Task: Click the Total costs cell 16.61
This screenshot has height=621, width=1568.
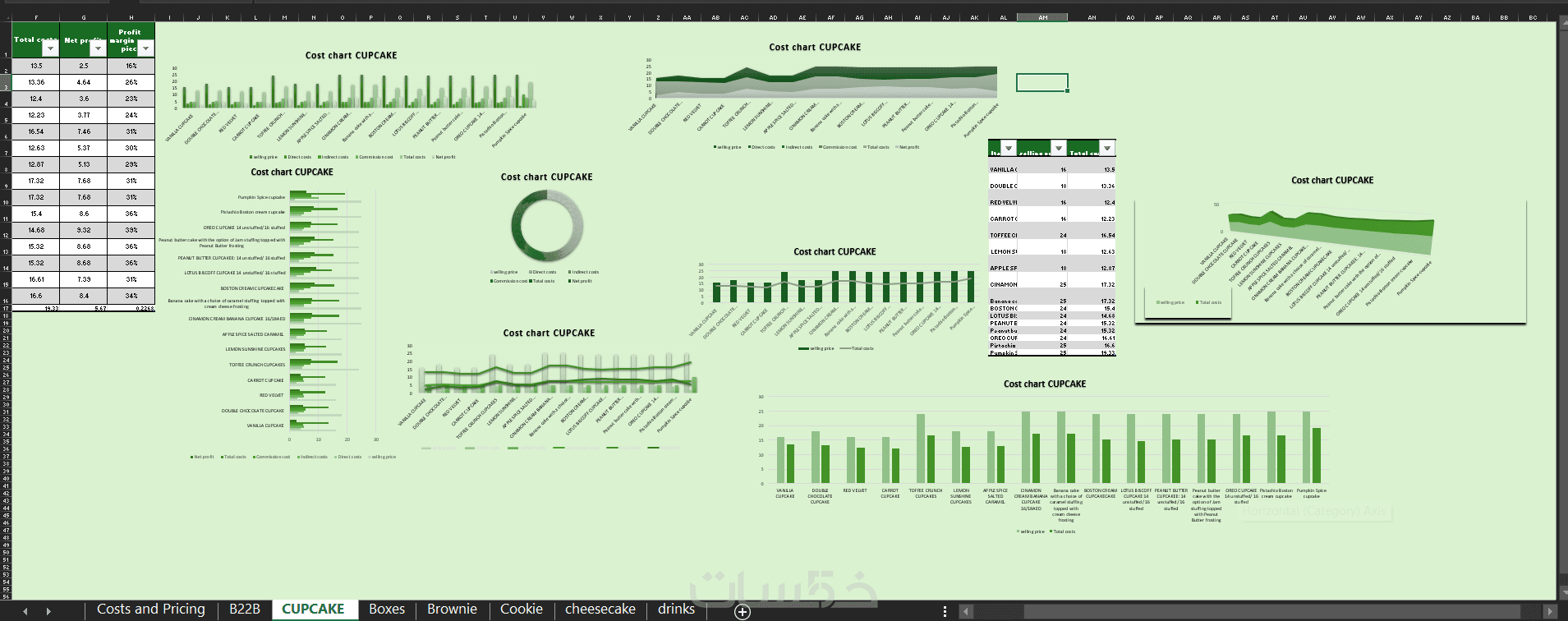Action: [36, 279]
